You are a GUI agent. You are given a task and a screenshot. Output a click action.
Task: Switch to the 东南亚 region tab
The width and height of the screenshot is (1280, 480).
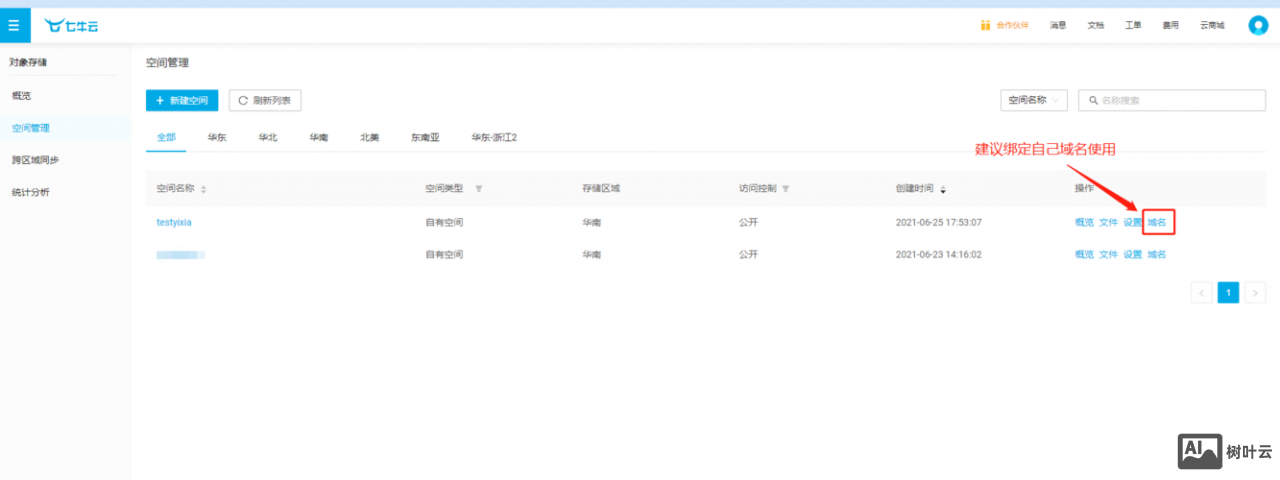425,137
